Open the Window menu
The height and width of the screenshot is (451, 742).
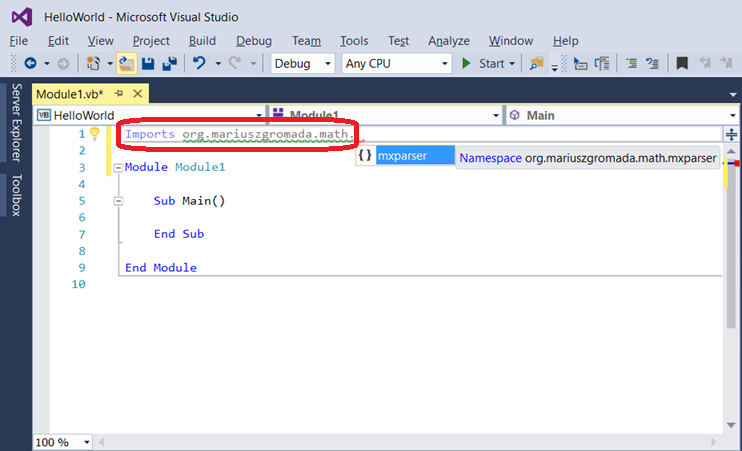click(x=511, y=41)
